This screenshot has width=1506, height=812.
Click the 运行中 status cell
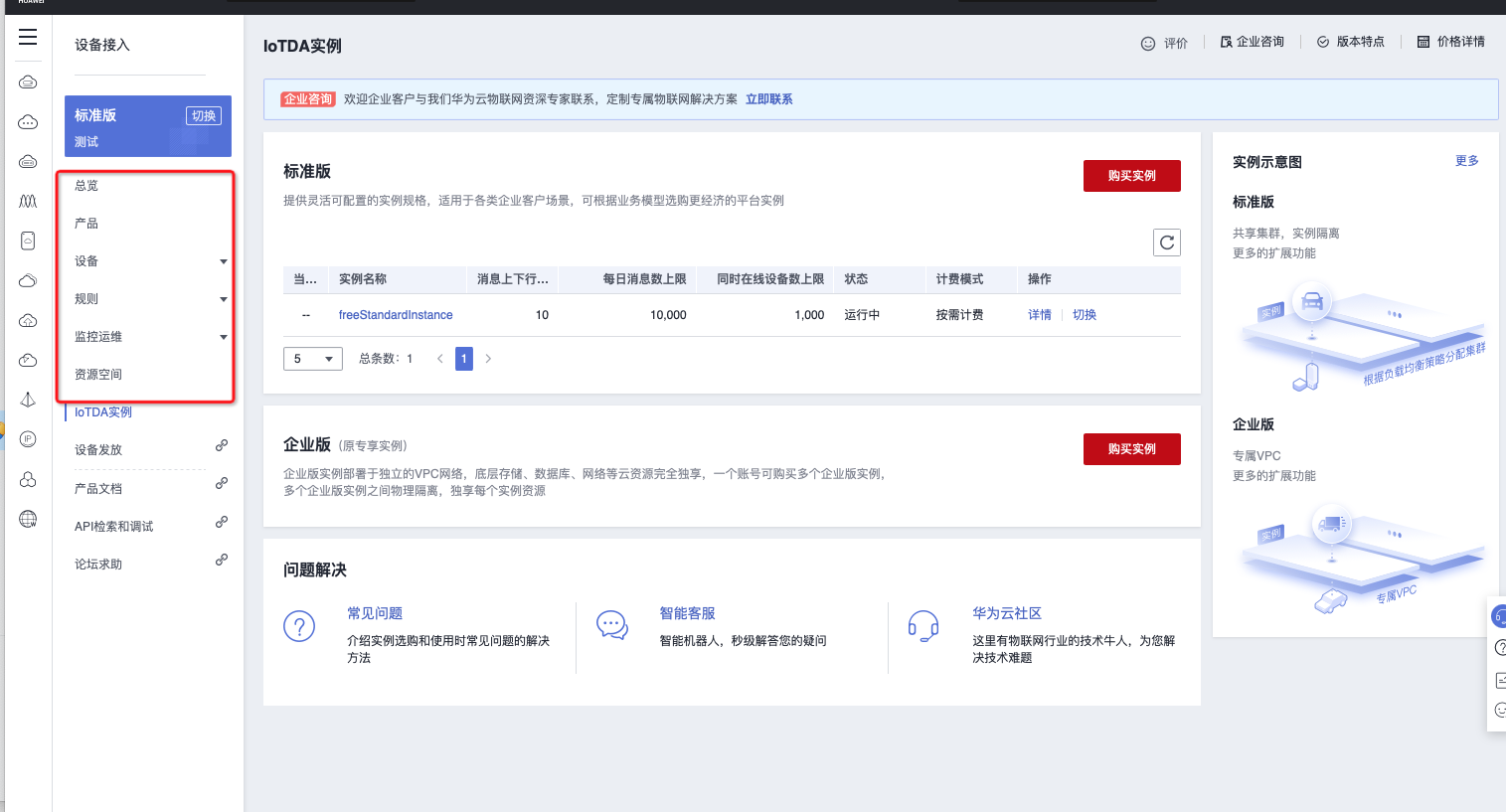[862, 315]
